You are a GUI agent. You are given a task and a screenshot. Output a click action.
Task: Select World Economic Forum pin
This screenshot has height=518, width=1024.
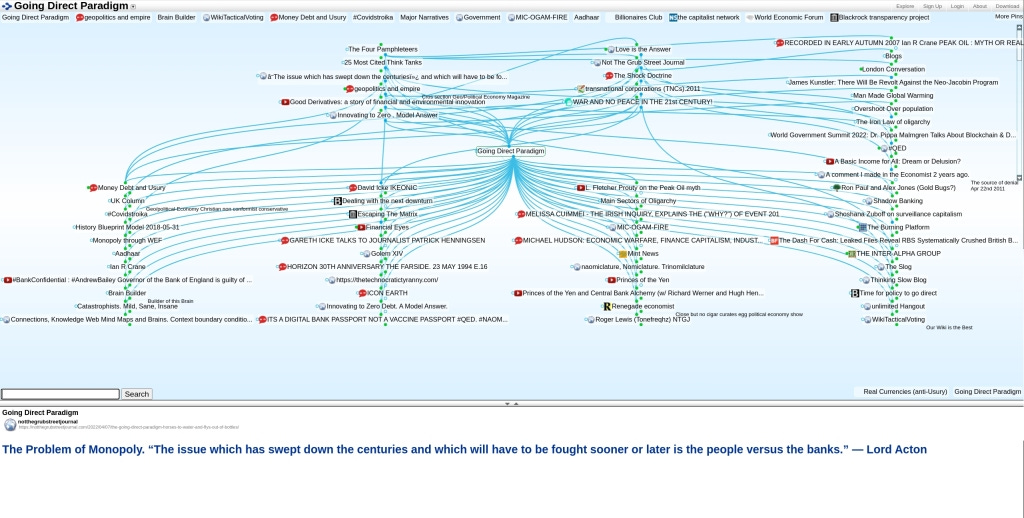pos(788,18)
